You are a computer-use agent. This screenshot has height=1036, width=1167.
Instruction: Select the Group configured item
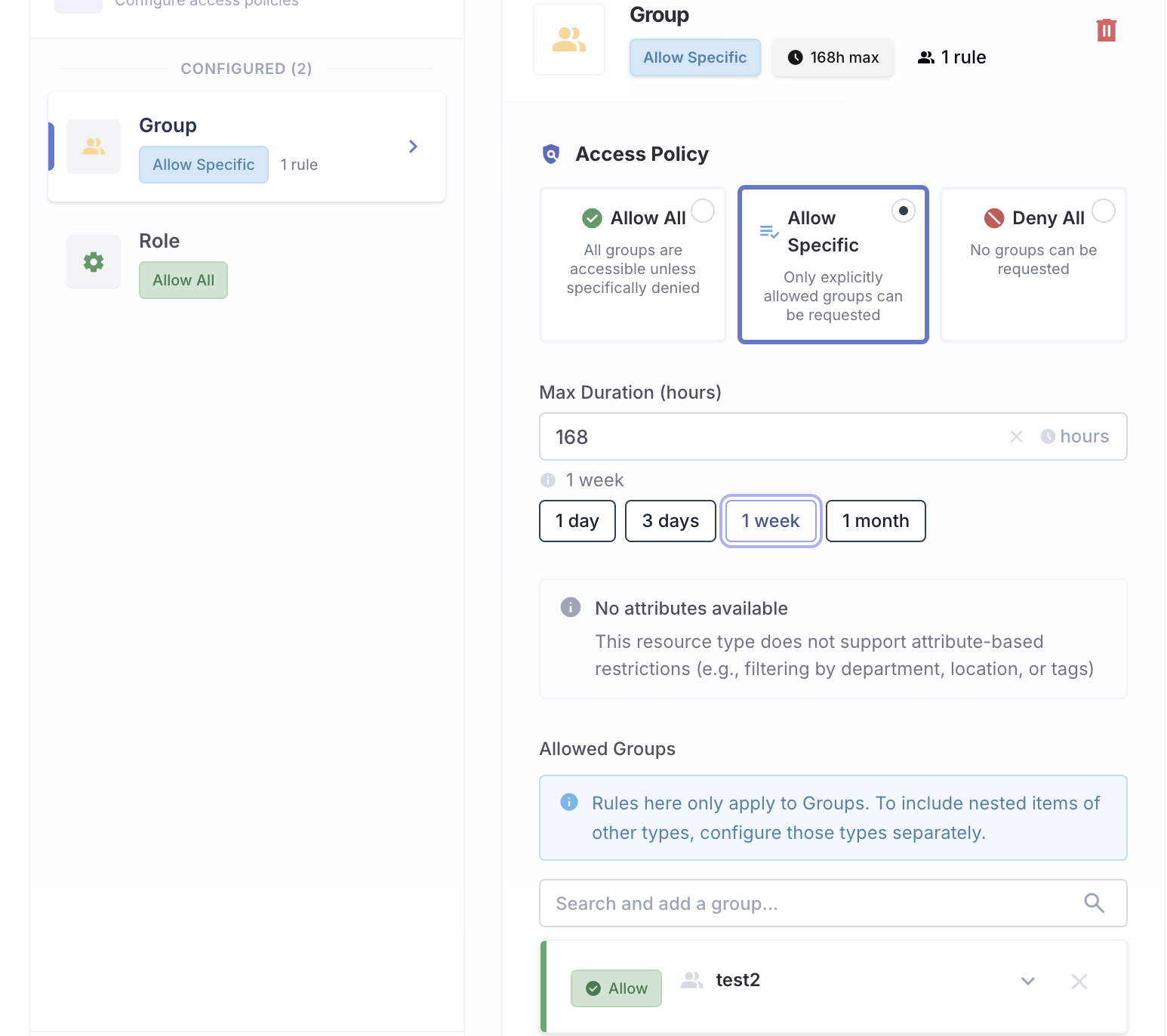click(x=246, y=146)
